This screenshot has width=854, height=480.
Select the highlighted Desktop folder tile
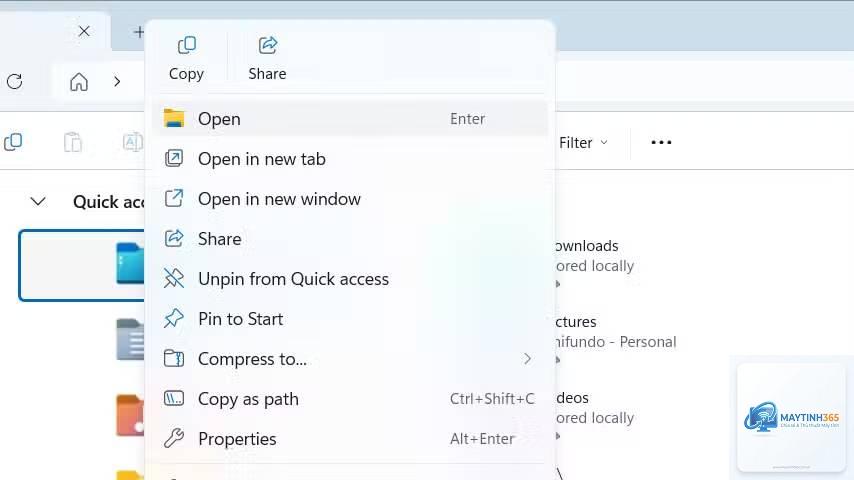[82, 265]
